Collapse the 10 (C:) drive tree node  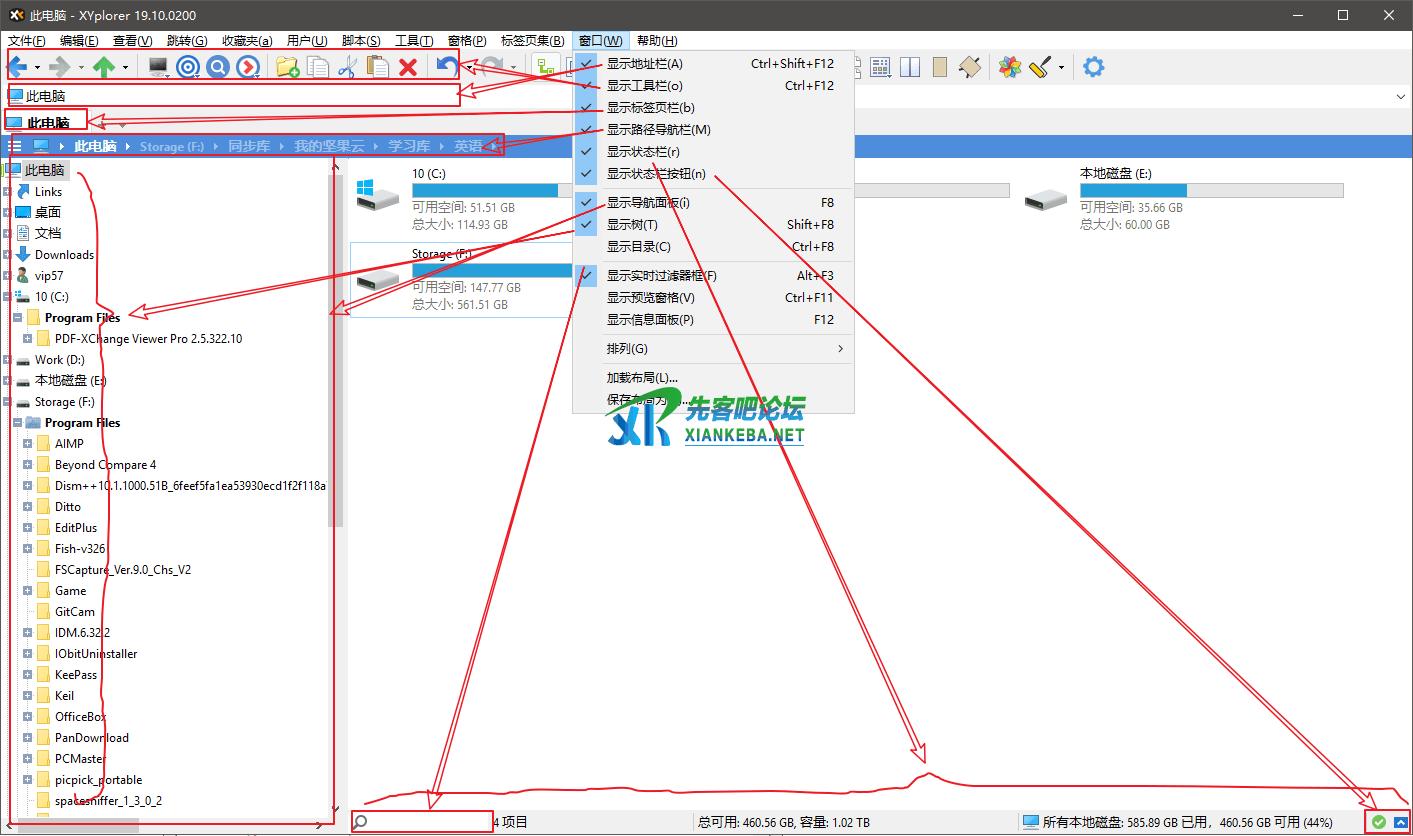pyautogui.click(x=8, y=297)
